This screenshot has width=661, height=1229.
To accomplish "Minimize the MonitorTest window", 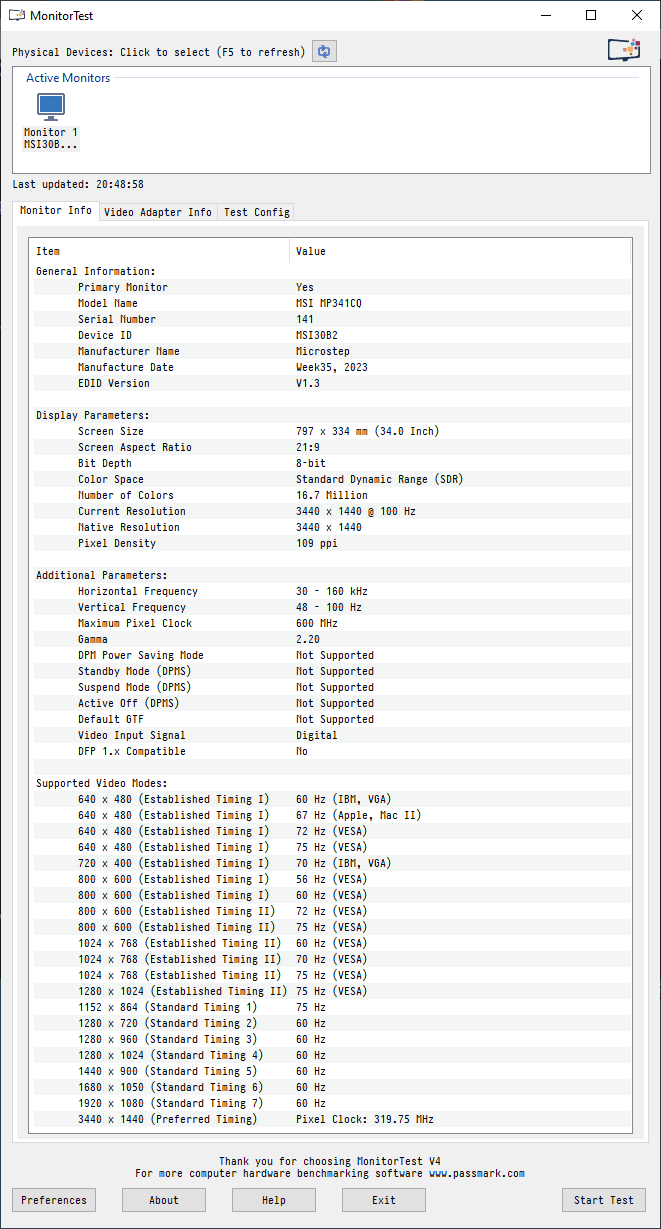I will click(545, 16).
